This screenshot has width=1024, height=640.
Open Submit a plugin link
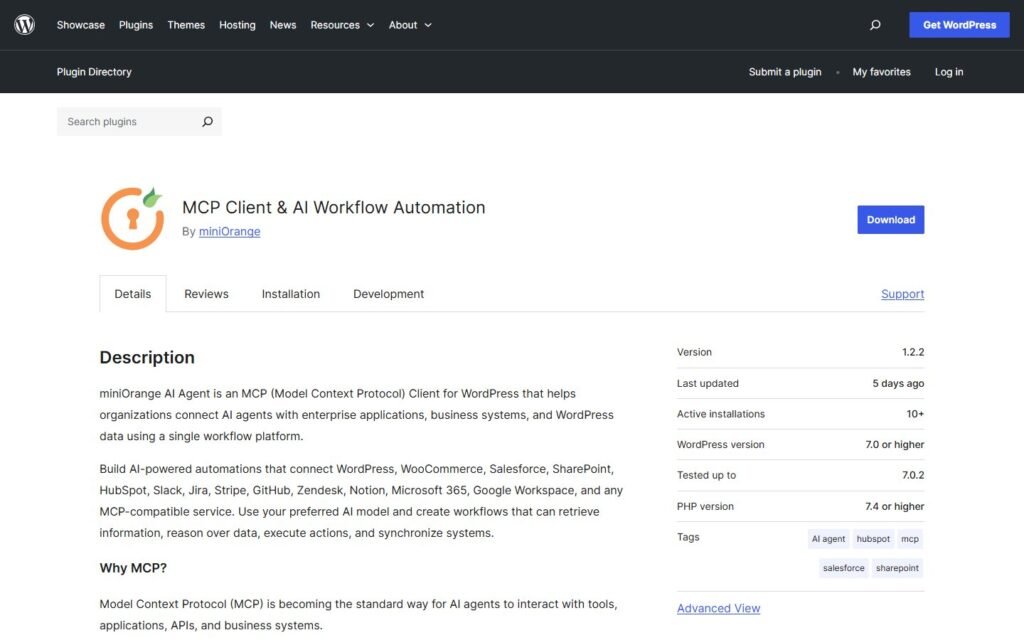click(785, 72)
